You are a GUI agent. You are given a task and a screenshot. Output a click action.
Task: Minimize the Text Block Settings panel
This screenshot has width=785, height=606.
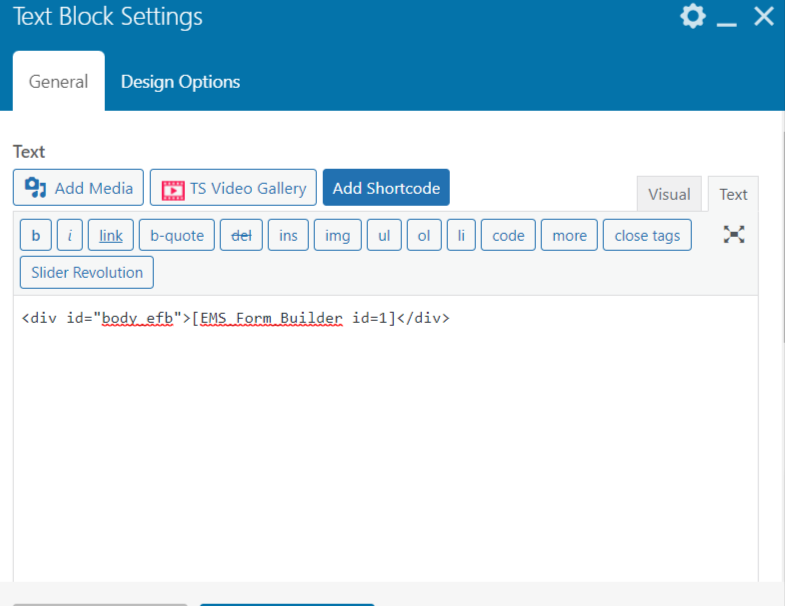[726, 24]
